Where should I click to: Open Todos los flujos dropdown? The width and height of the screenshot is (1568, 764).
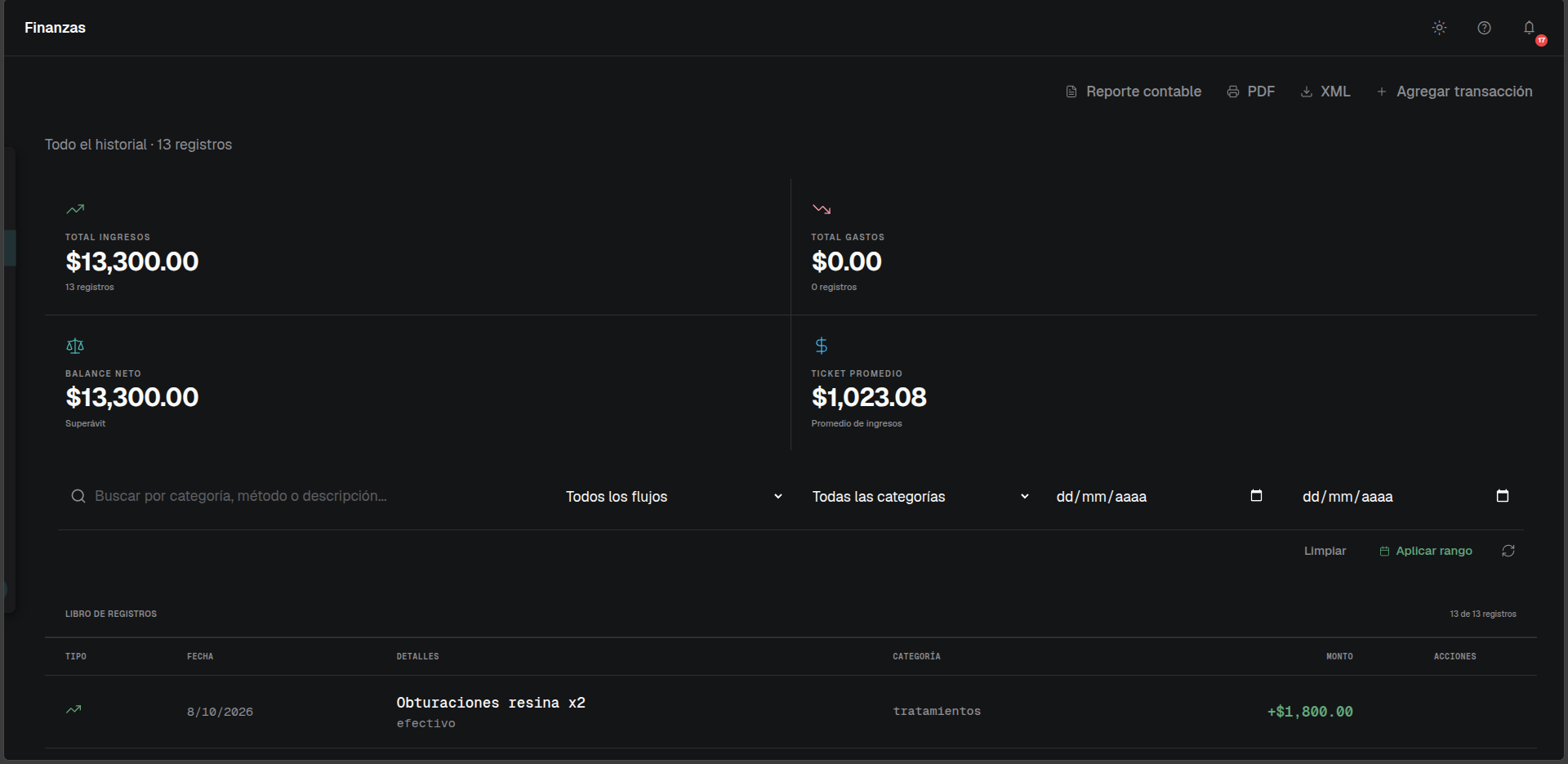(674, 497)
